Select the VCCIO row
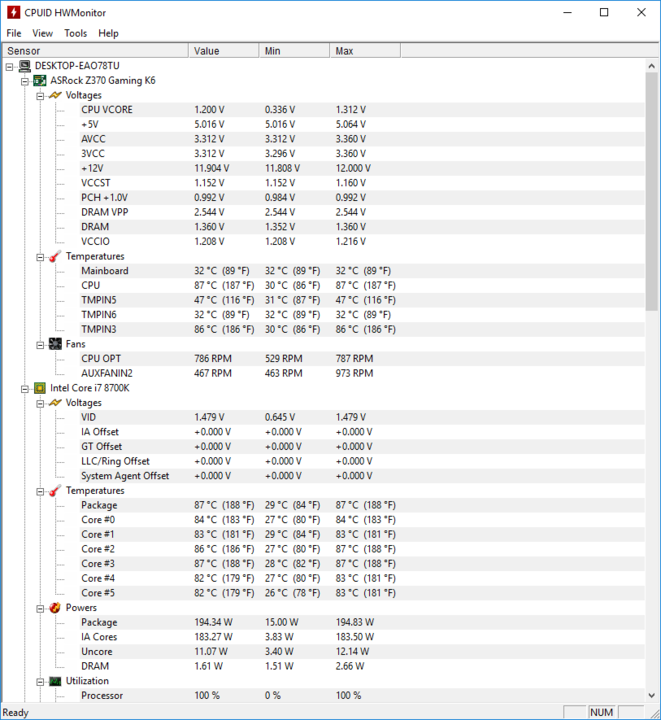 (362, 242)
